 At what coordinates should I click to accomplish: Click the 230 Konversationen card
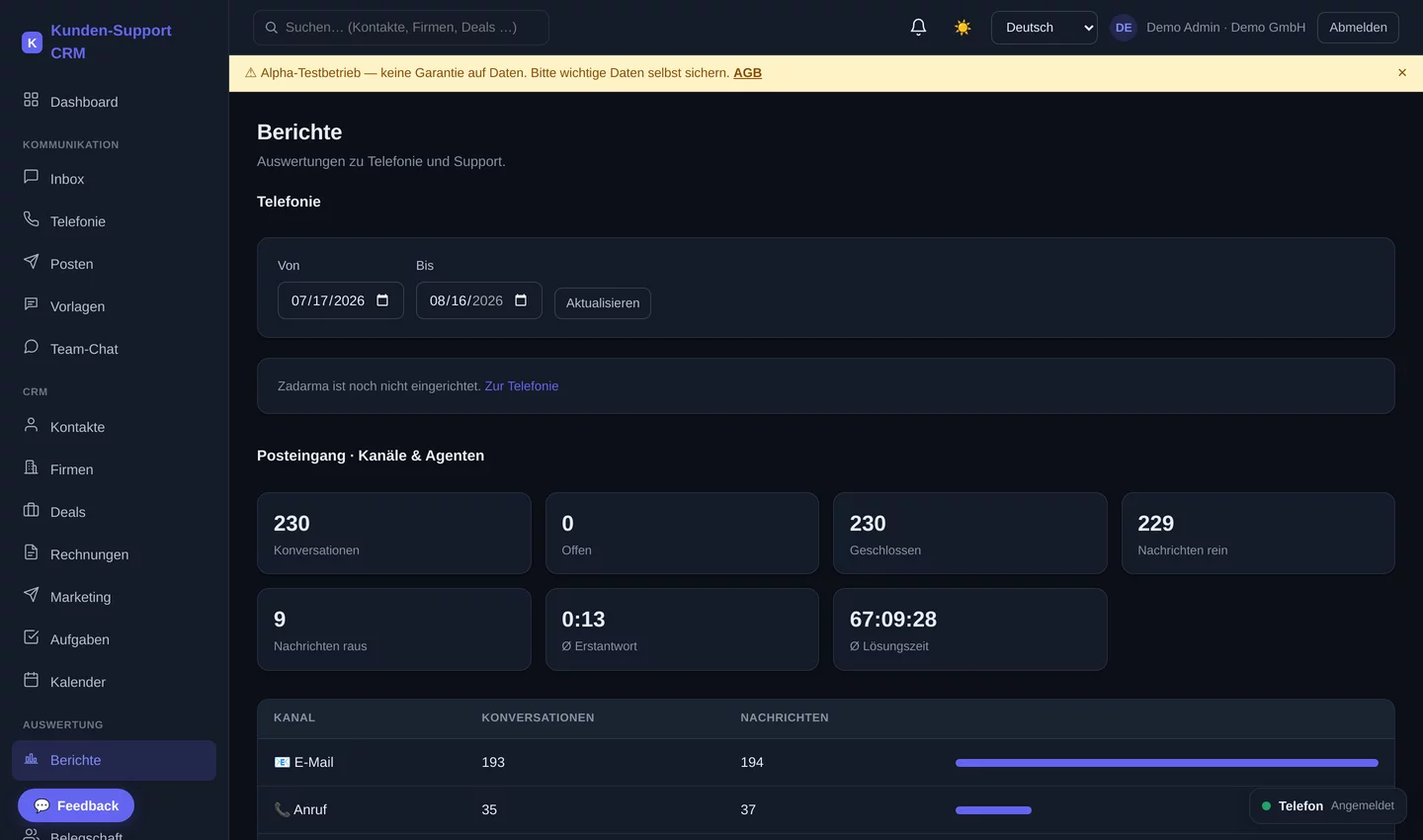(x=393, y=533)
